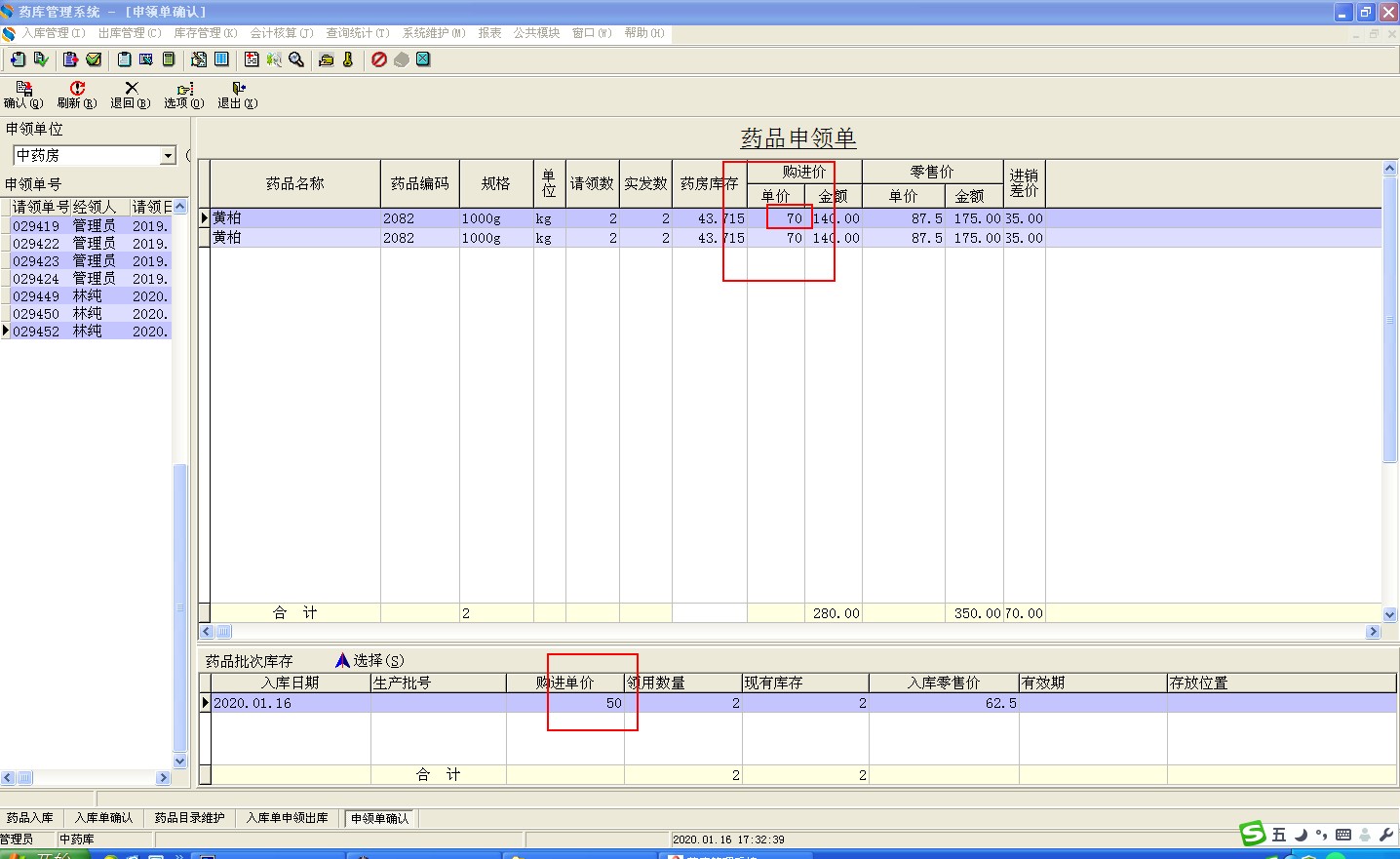The image size is (1400, 859).
Task: Switch to the 药品目录维护 tab
Action: click(x=190, y=818)
